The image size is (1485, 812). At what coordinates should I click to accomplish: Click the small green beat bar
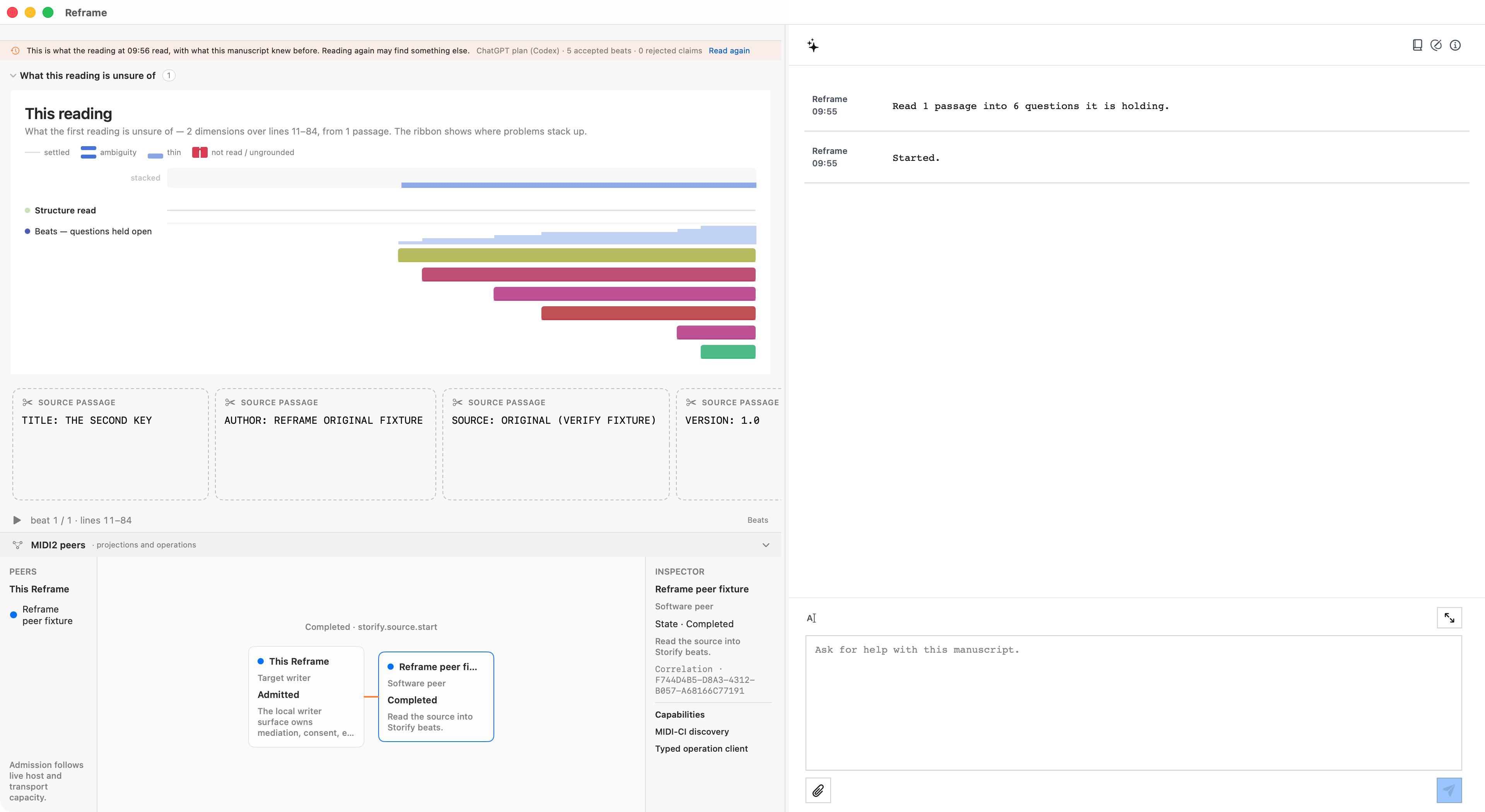727,351
